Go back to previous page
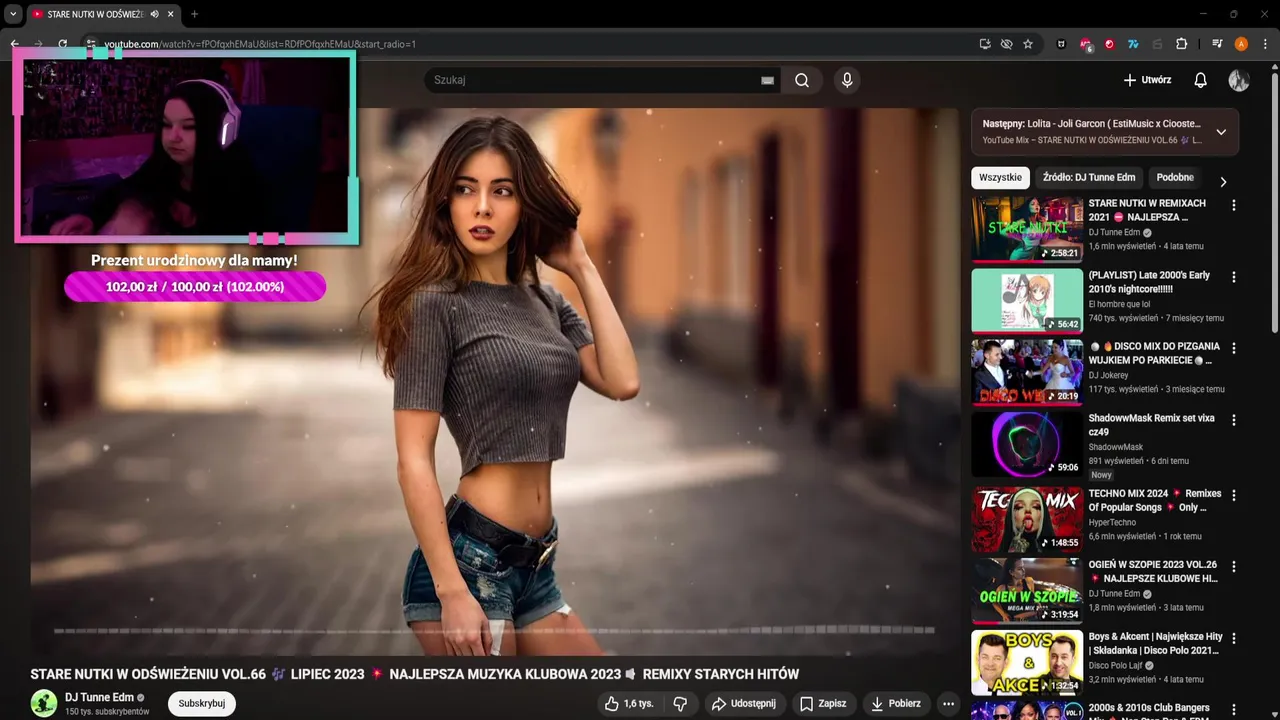 point(14,44)
